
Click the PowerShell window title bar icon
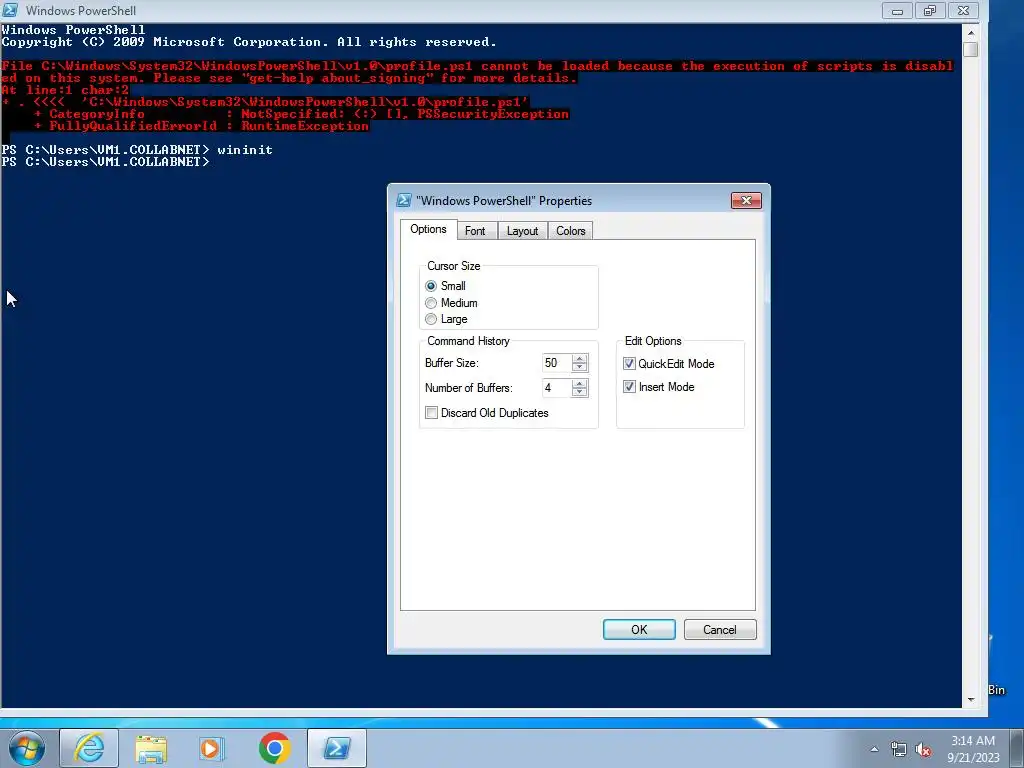click(10, 10)
